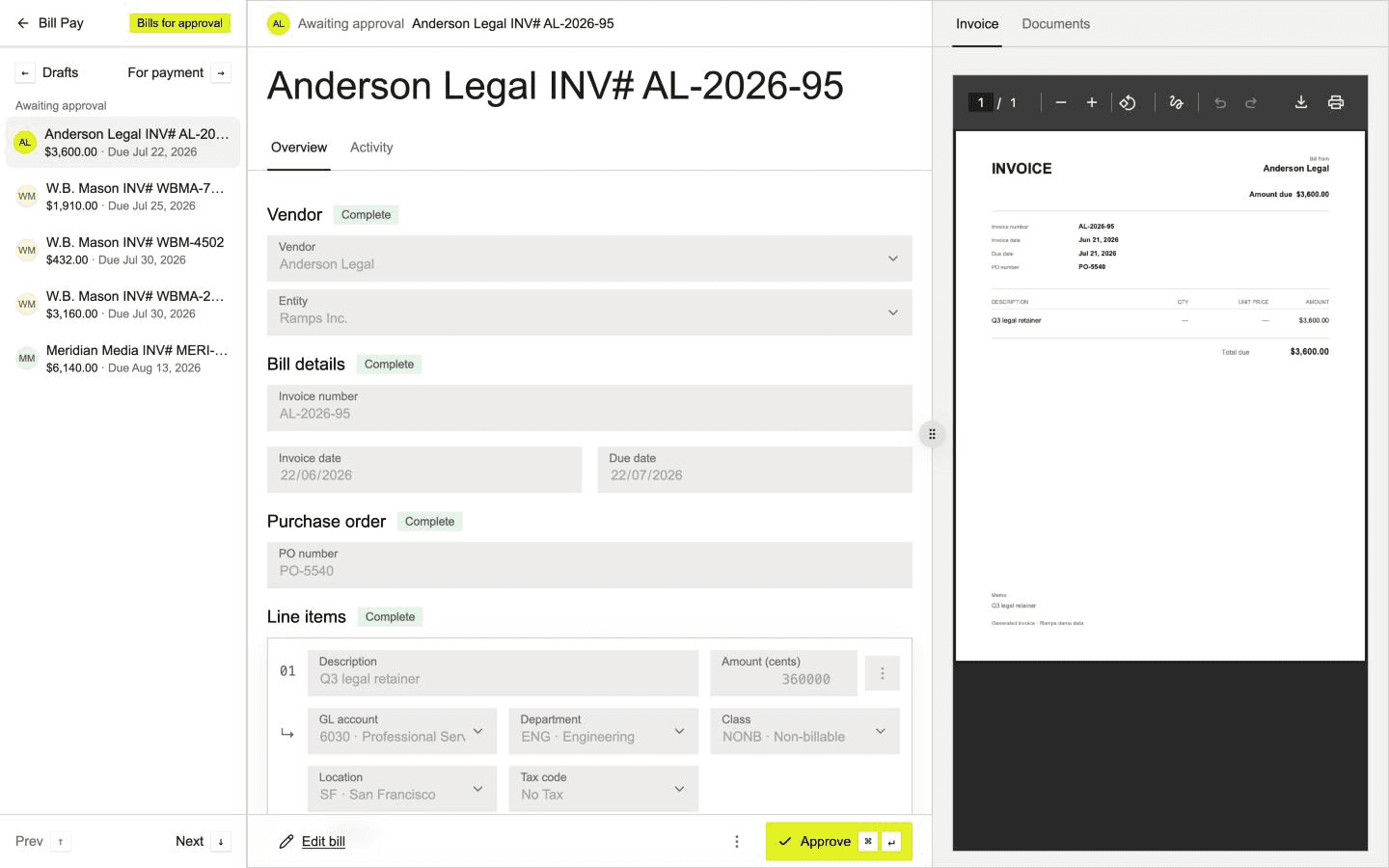Open the $3,160.00 W.B. Mason bill

[x=123, y=305]
